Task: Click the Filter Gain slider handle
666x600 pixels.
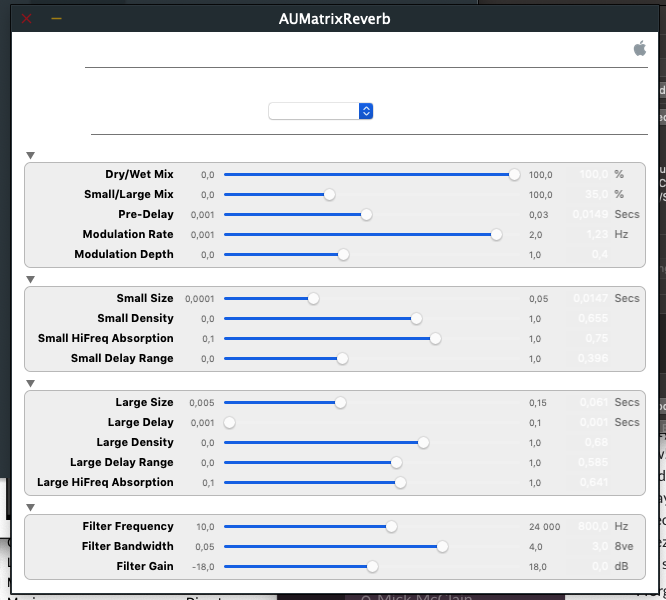Action: coord(373,566)
